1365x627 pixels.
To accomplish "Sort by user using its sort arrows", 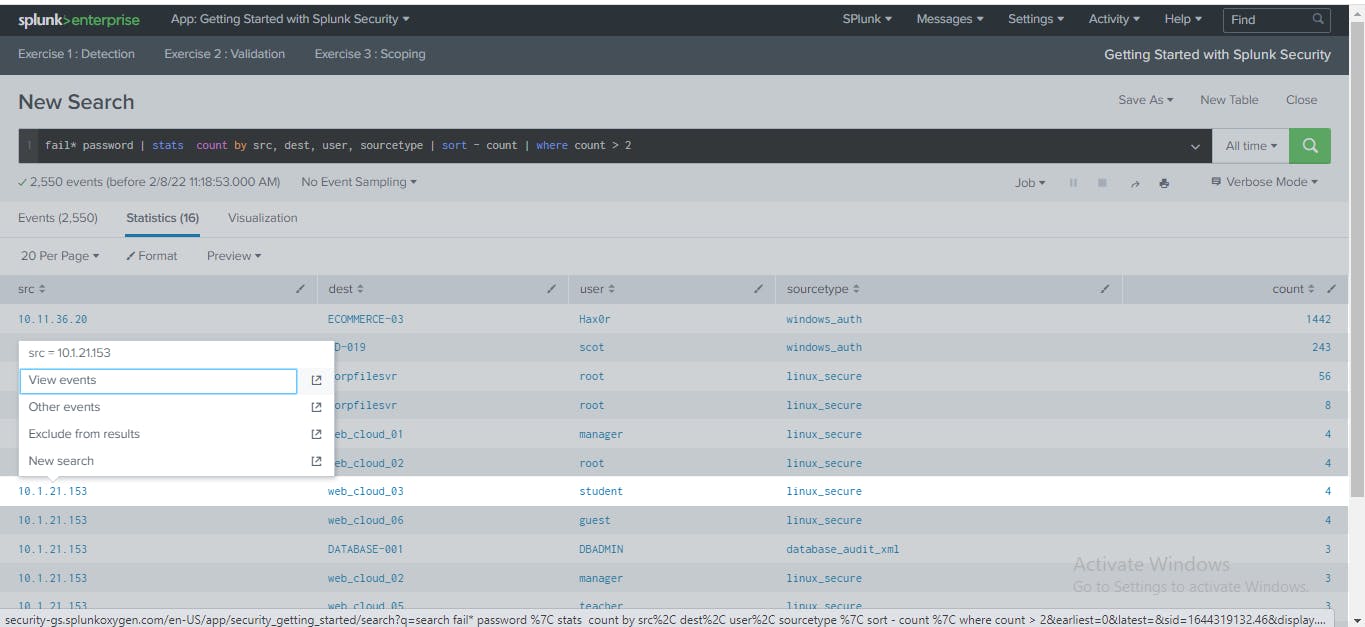I will [612, 289].
